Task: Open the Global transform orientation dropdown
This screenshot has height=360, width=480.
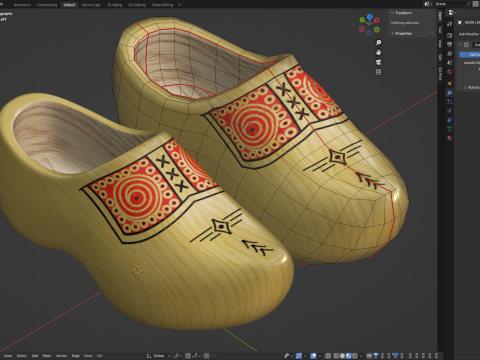Action: 158,356
